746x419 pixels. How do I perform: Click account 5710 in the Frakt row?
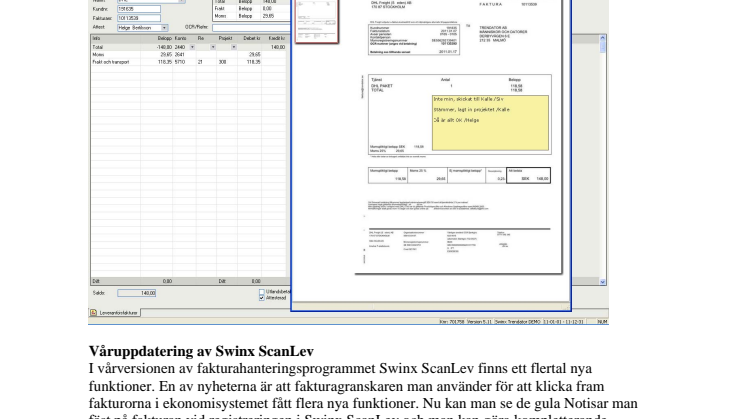180,62
